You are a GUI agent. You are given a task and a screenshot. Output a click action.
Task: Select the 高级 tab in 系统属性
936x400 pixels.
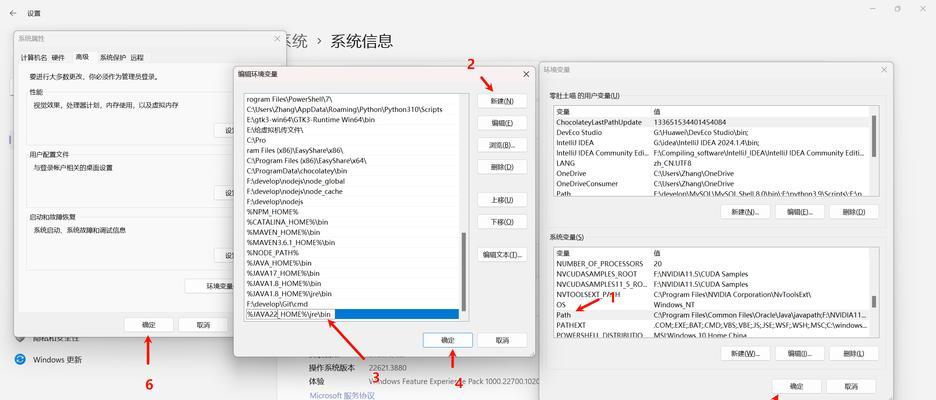click(x=82, y=57)
